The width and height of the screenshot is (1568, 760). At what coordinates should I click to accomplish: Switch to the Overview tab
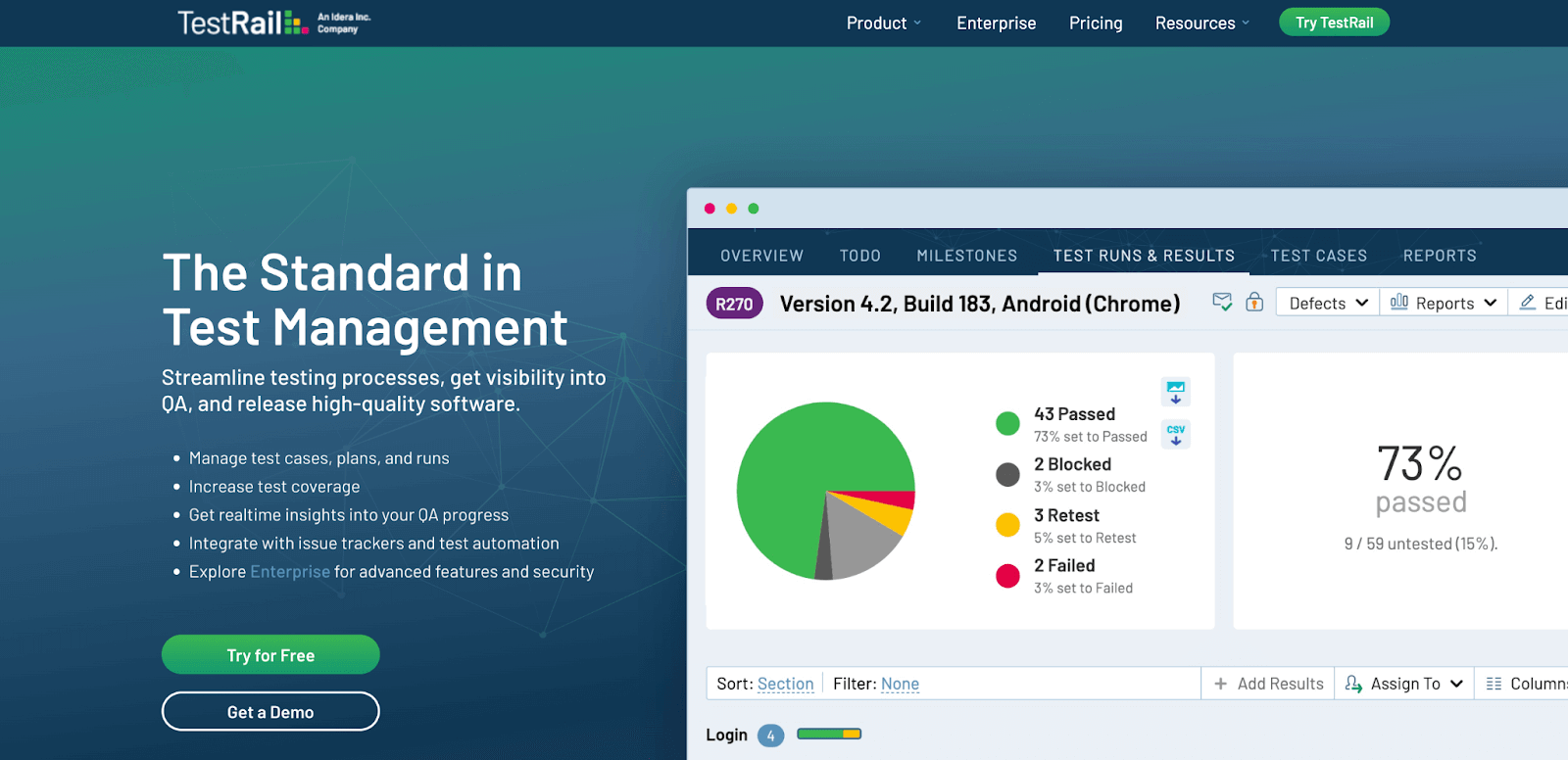(x=761, y=256)
